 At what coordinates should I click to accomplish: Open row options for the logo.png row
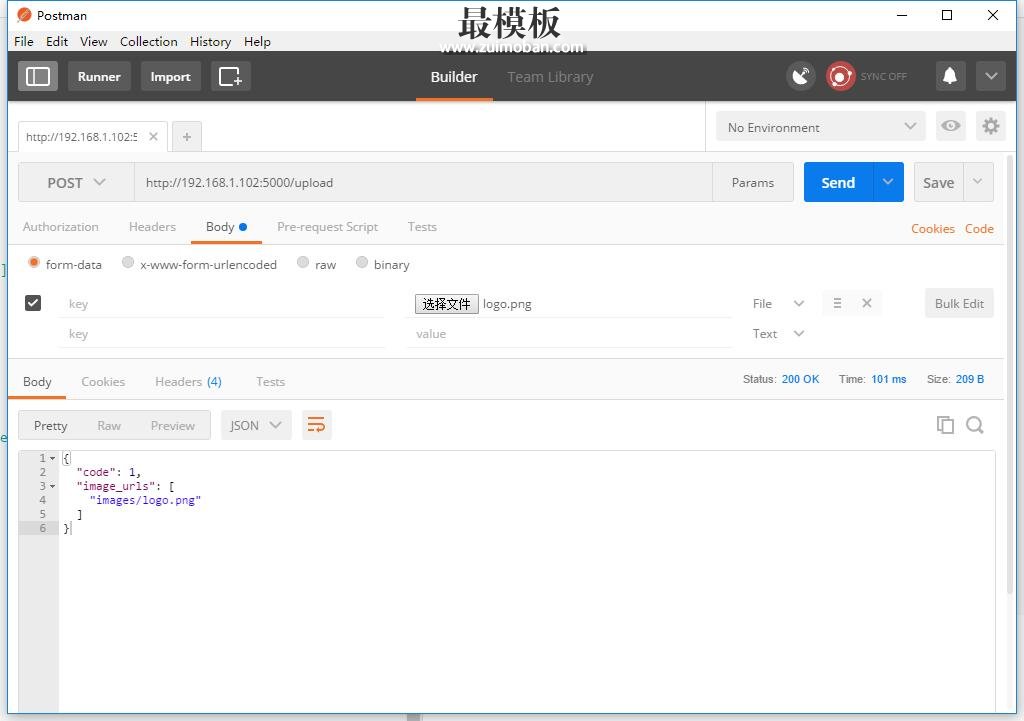pos(837,303)
